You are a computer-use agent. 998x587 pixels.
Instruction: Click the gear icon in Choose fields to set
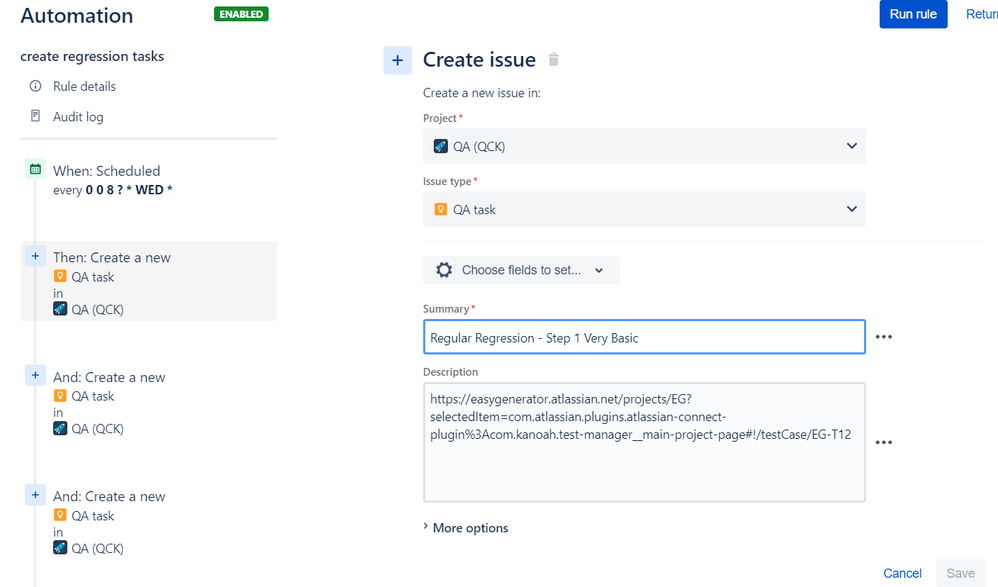444,270
